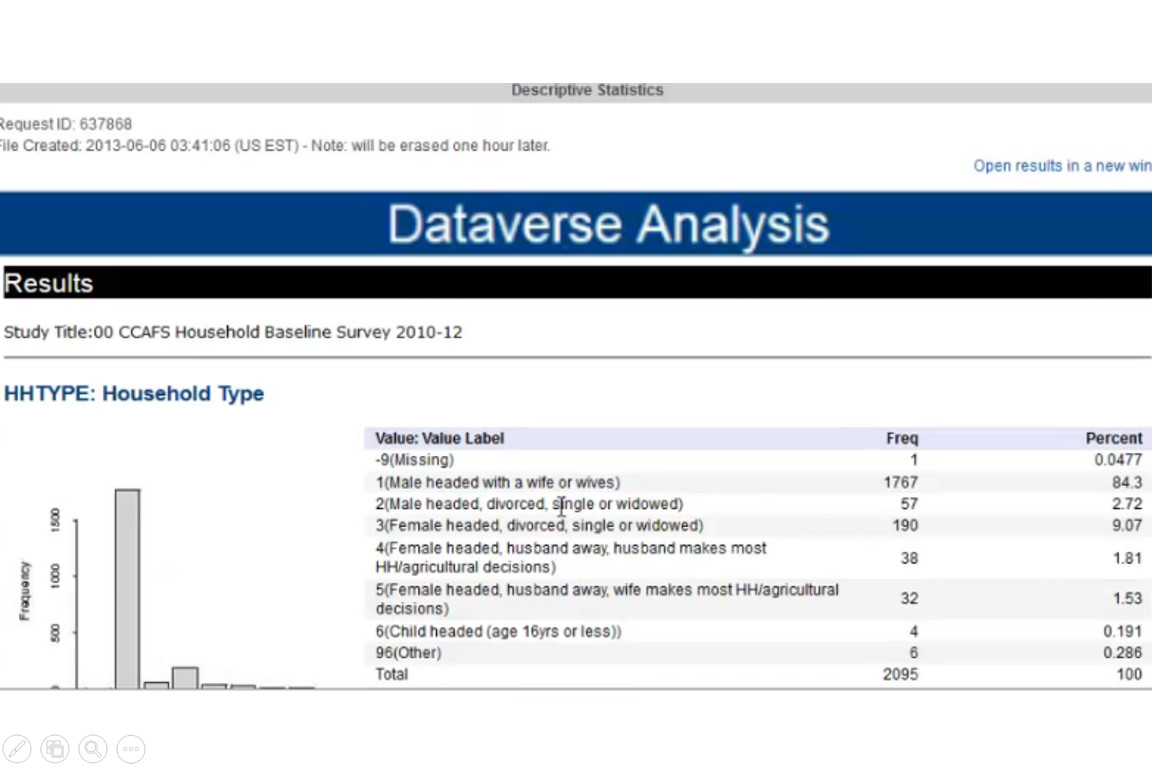Click the tallest bar in the histogram
The image size is (1152, 768).
coord(127,588)
